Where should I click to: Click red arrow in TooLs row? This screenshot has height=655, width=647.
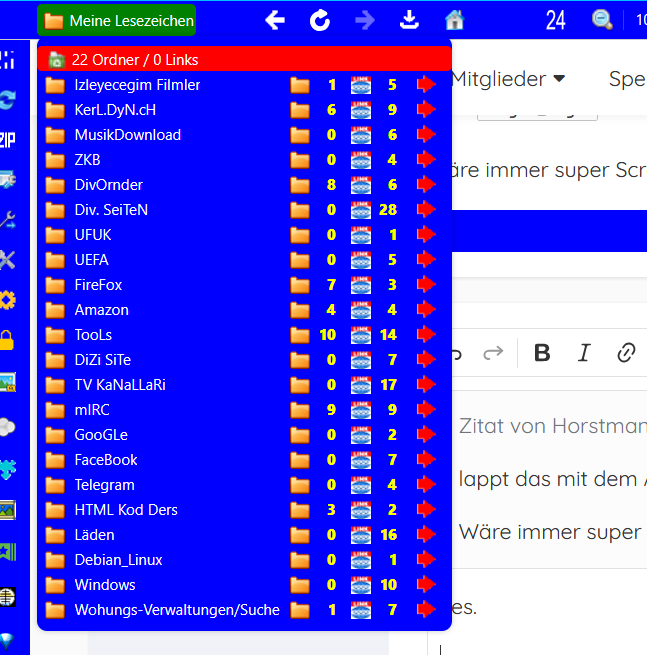coord(426,335)
